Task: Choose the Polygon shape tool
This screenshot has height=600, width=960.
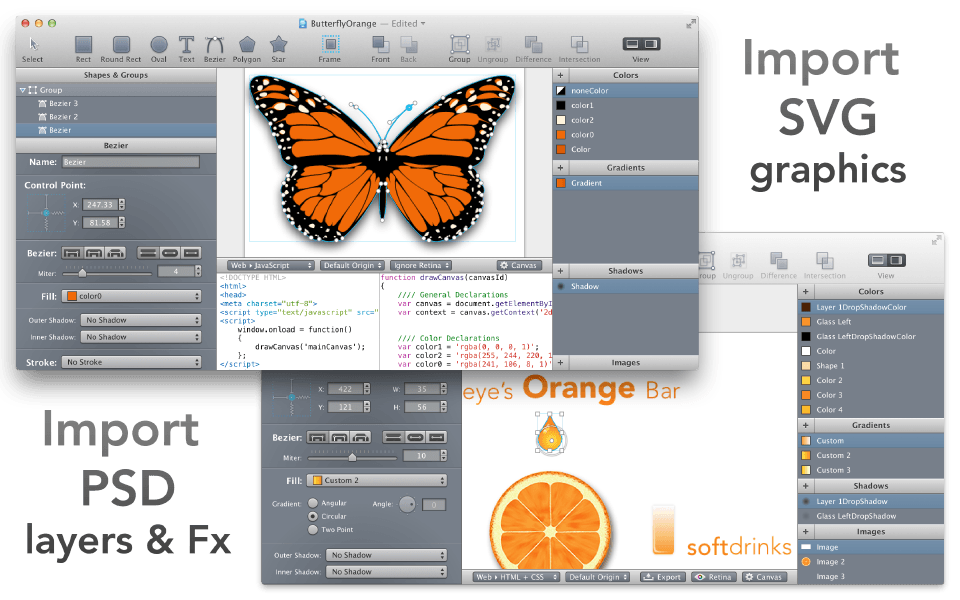Action: coord(247,45)
